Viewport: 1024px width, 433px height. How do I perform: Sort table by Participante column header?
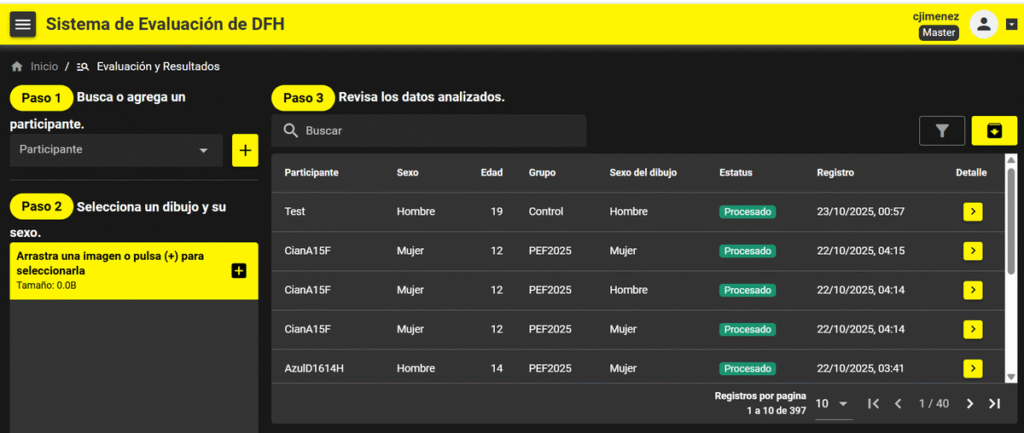click(311, 173)
